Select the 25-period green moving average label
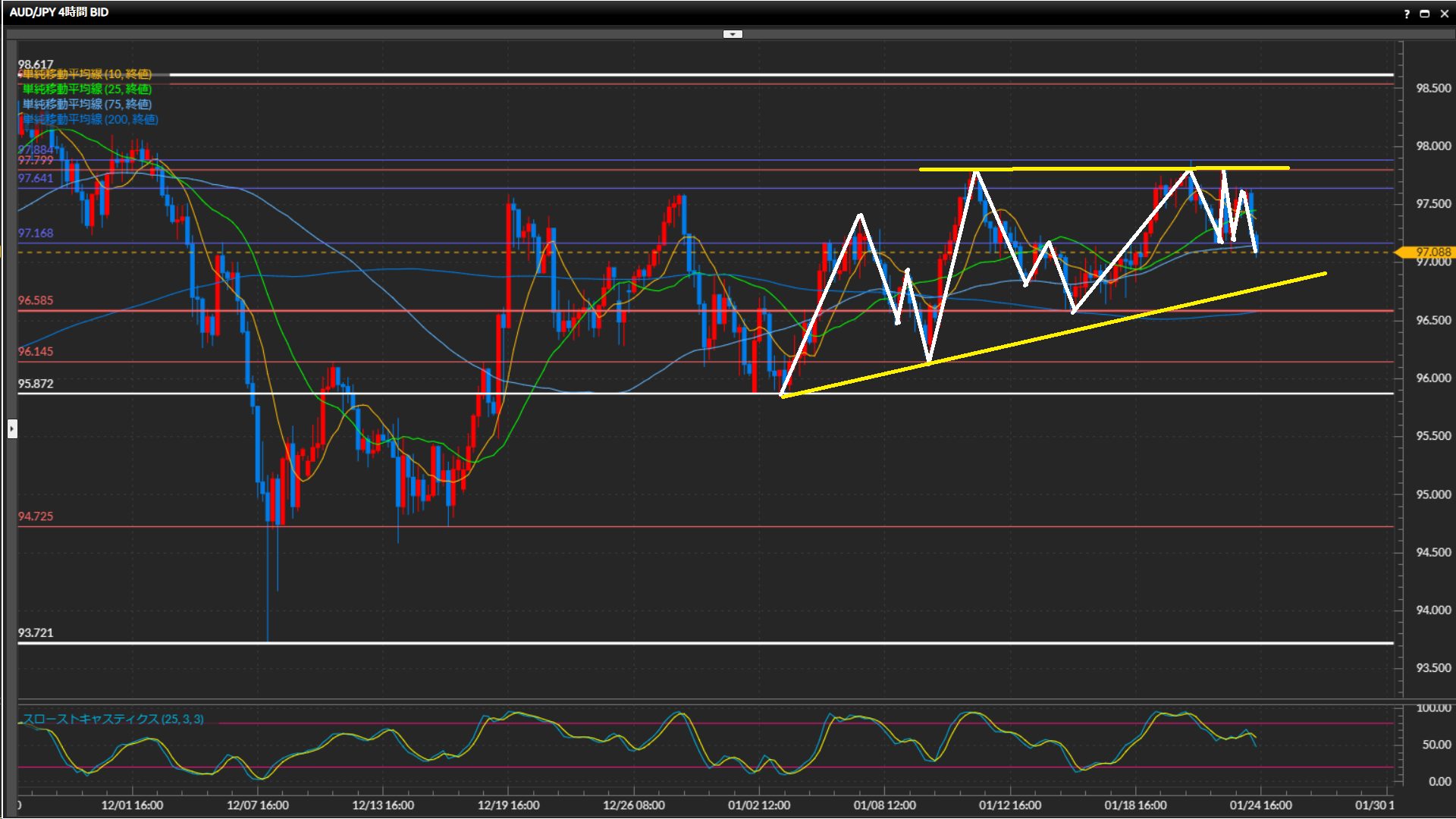 86,89
